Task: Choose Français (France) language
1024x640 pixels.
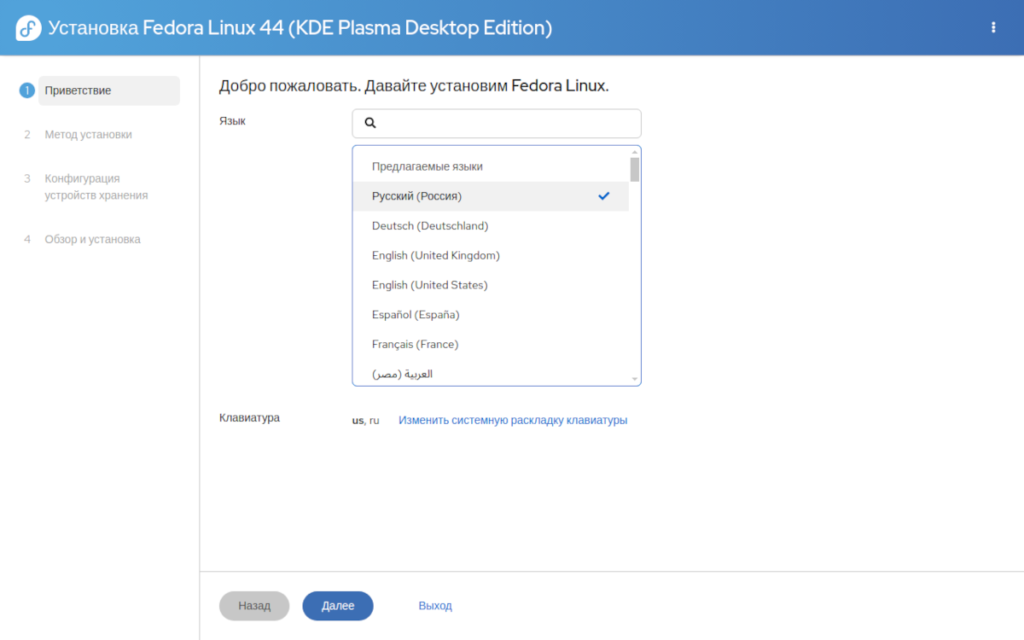Action: [x=490, y=344]
